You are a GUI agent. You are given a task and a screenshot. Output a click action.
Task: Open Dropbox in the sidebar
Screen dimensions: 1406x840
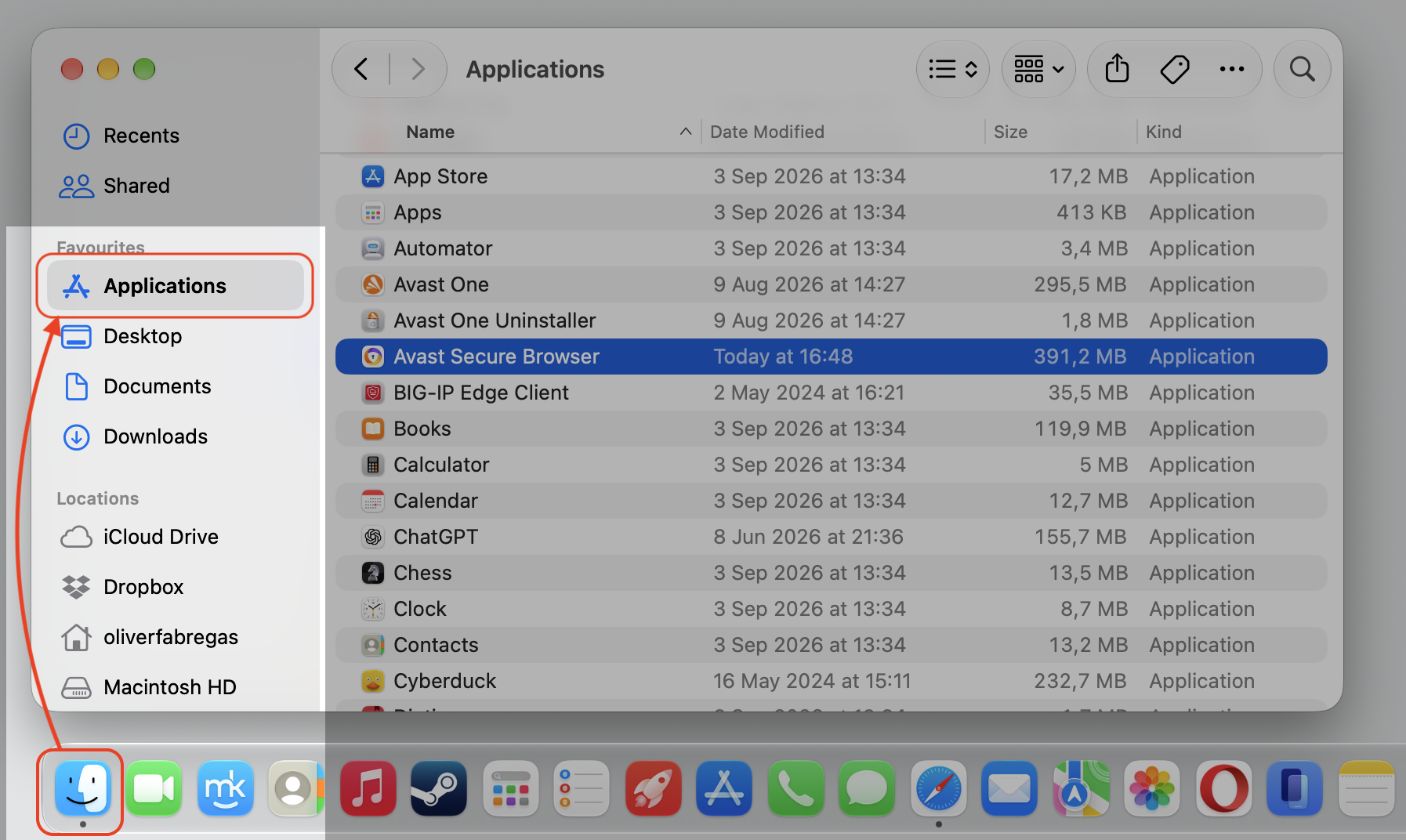[176, 587]
